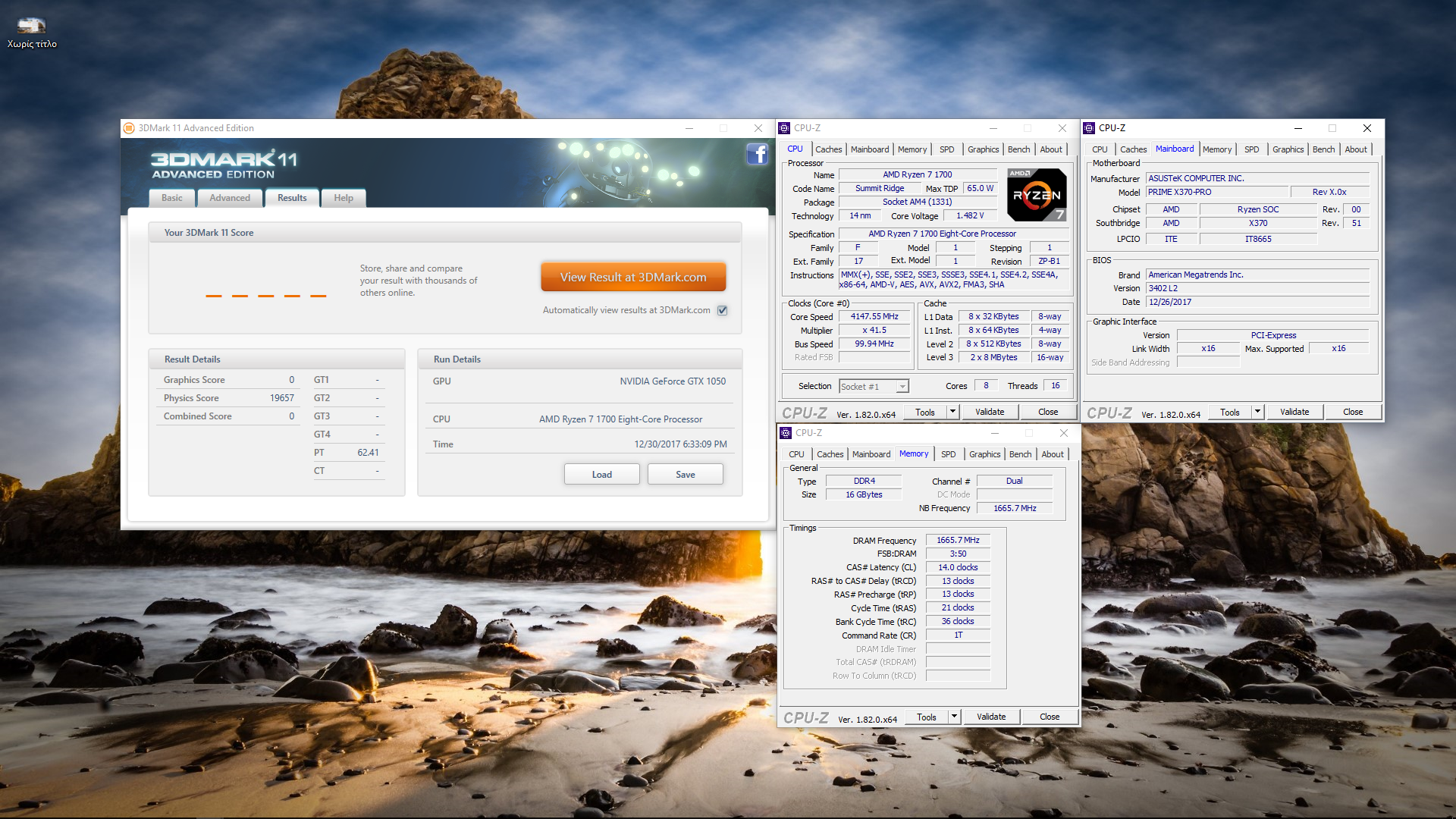Click the Save button in Run Details
Image resolution: width=1456 pixels, height=819 pixels.
[x=686, y=475]
